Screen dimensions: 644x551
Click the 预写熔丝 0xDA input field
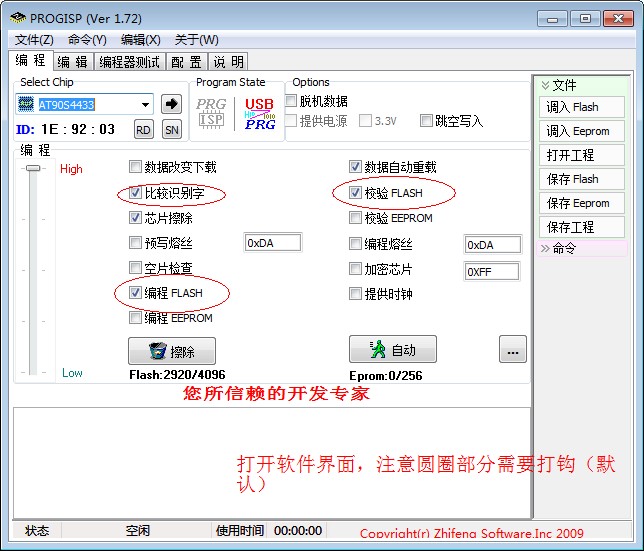(x=273, y=243)
